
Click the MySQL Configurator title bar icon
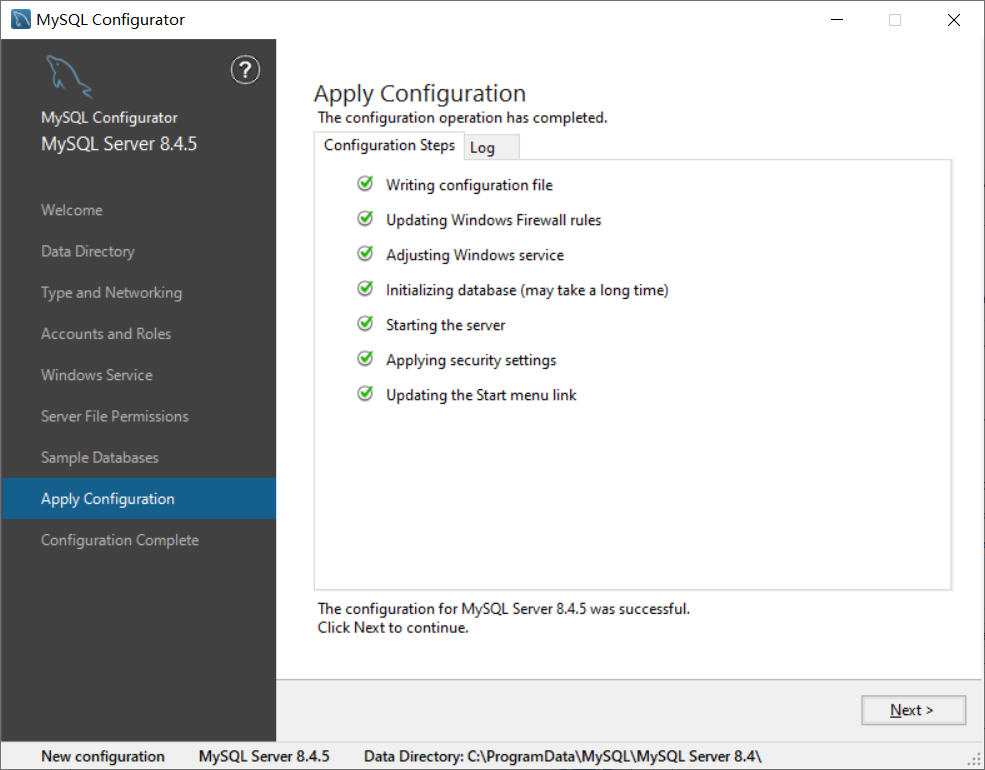coord(21,19)
